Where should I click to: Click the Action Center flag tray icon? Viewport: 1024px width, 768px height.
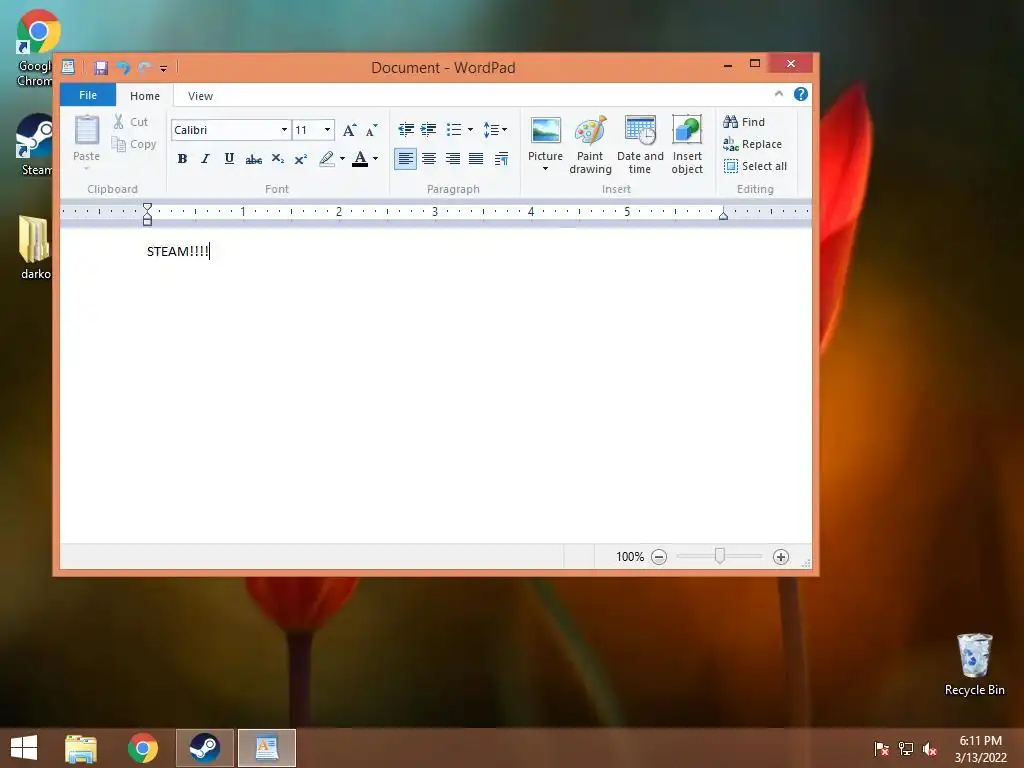[881, 749]
